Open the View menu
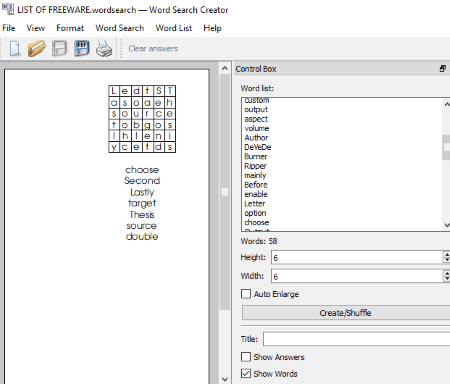The height and width of the screenshot is (384, 450). pos(36,28)
